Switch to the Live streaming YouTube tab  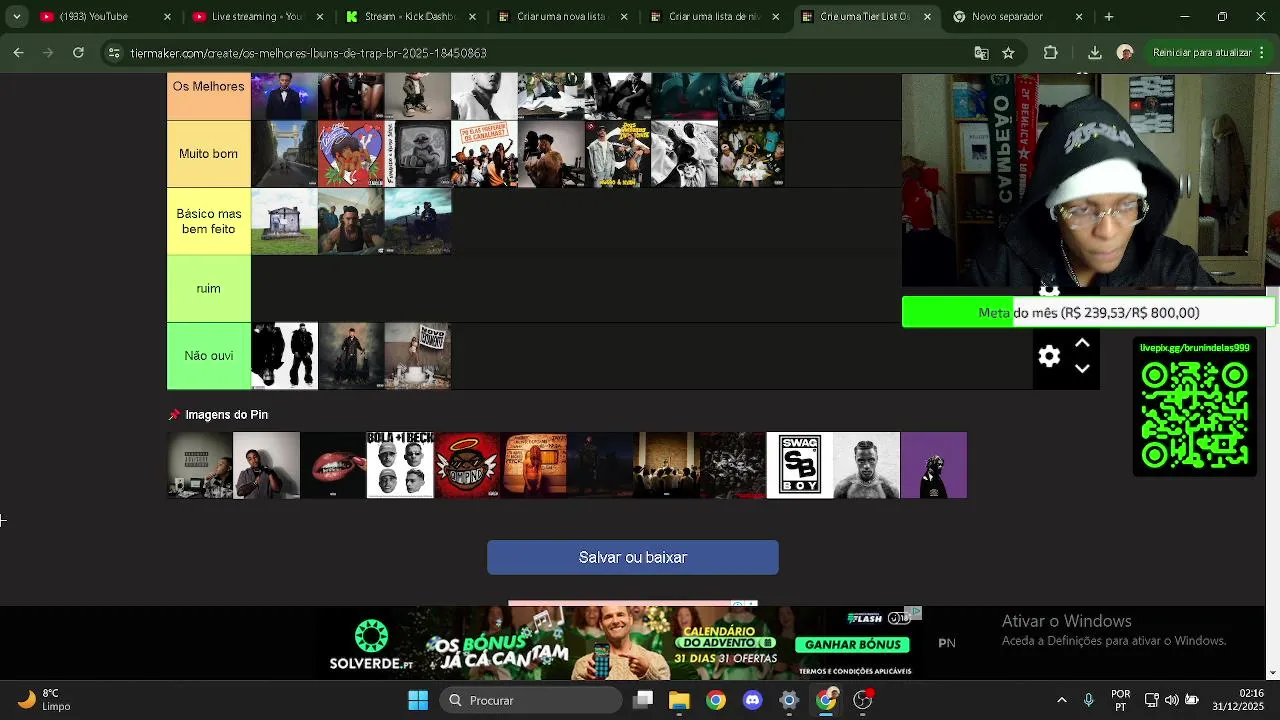[257, 17]
